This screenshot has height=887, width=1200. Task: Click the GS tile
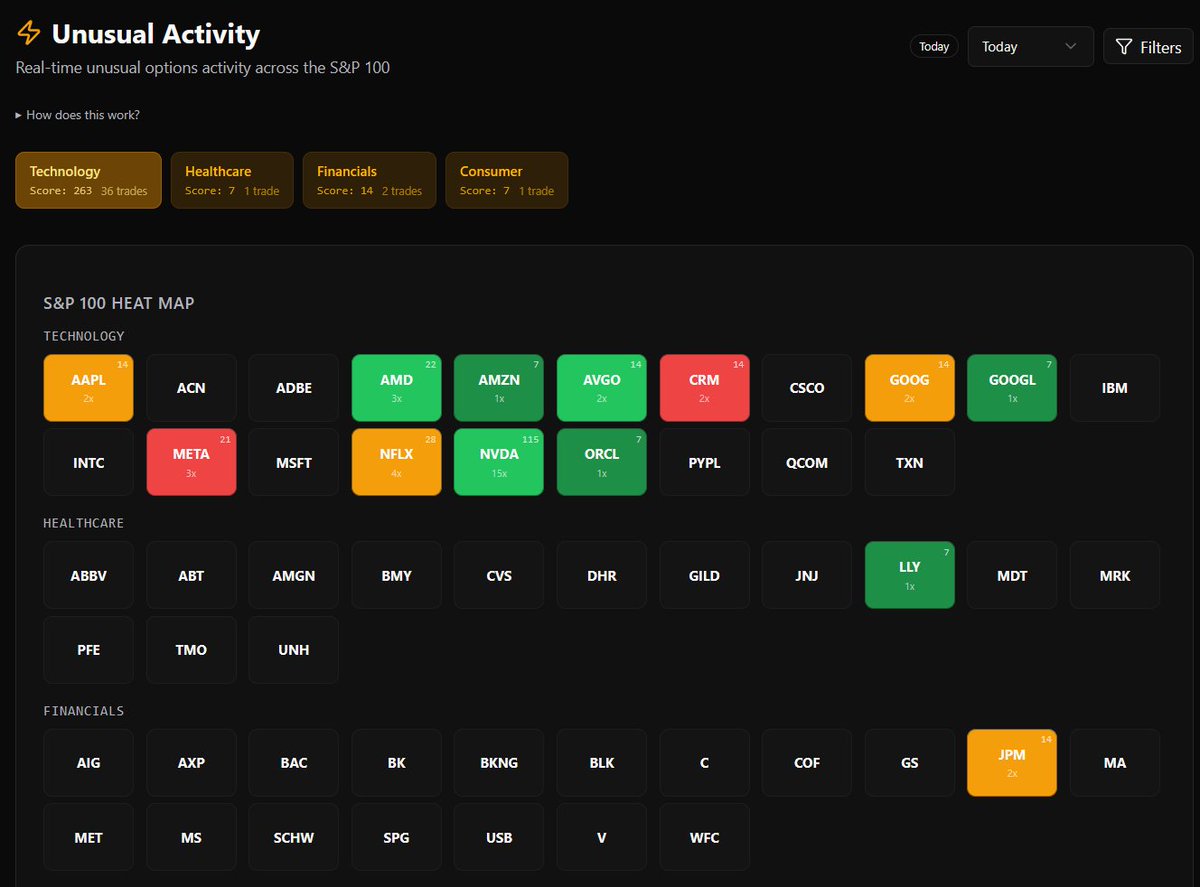(x=909, y=762)
